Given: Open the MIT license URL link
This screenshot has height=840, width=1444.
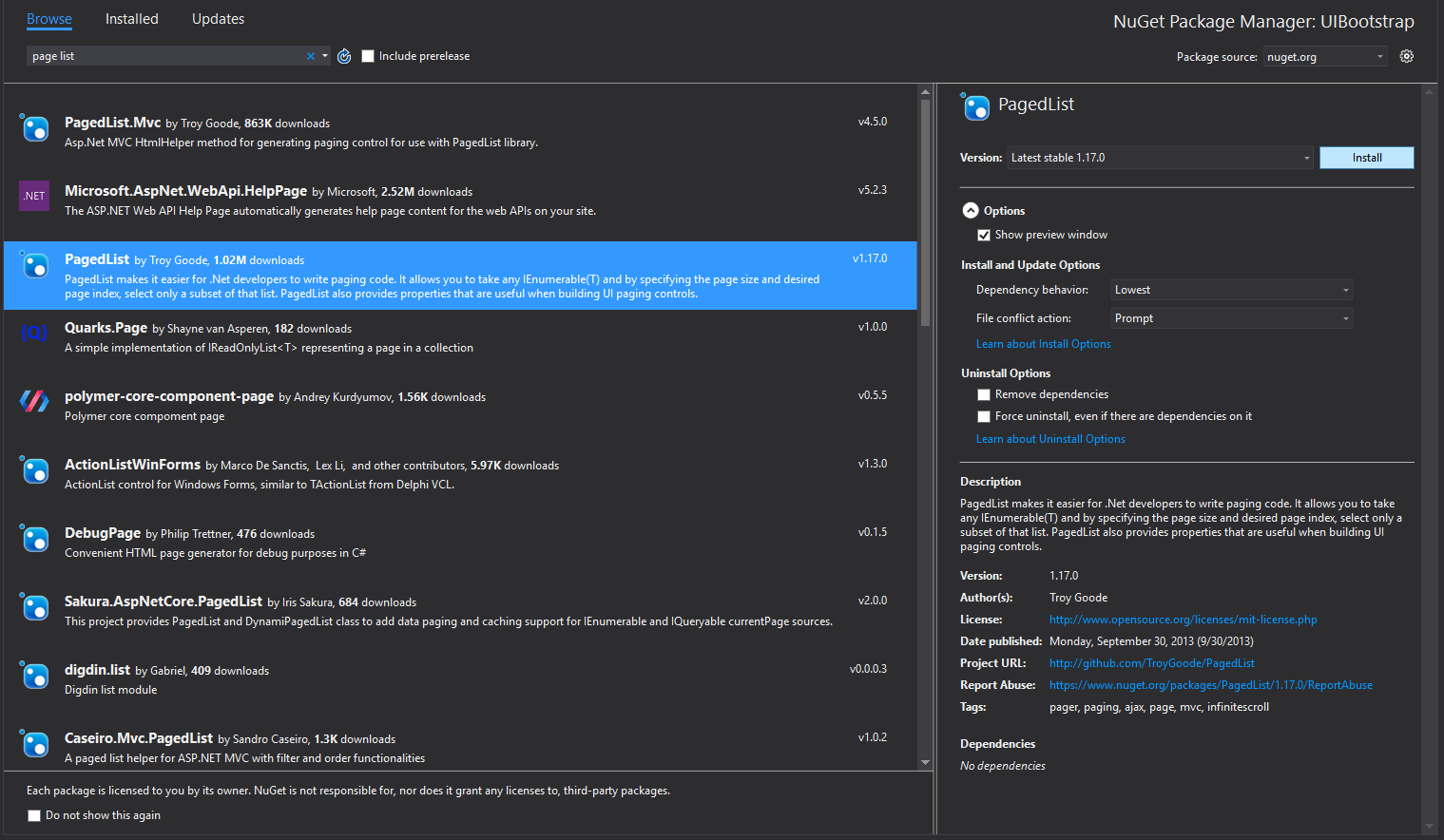Looking at the screenshot, I should [x=1183, y=620].
